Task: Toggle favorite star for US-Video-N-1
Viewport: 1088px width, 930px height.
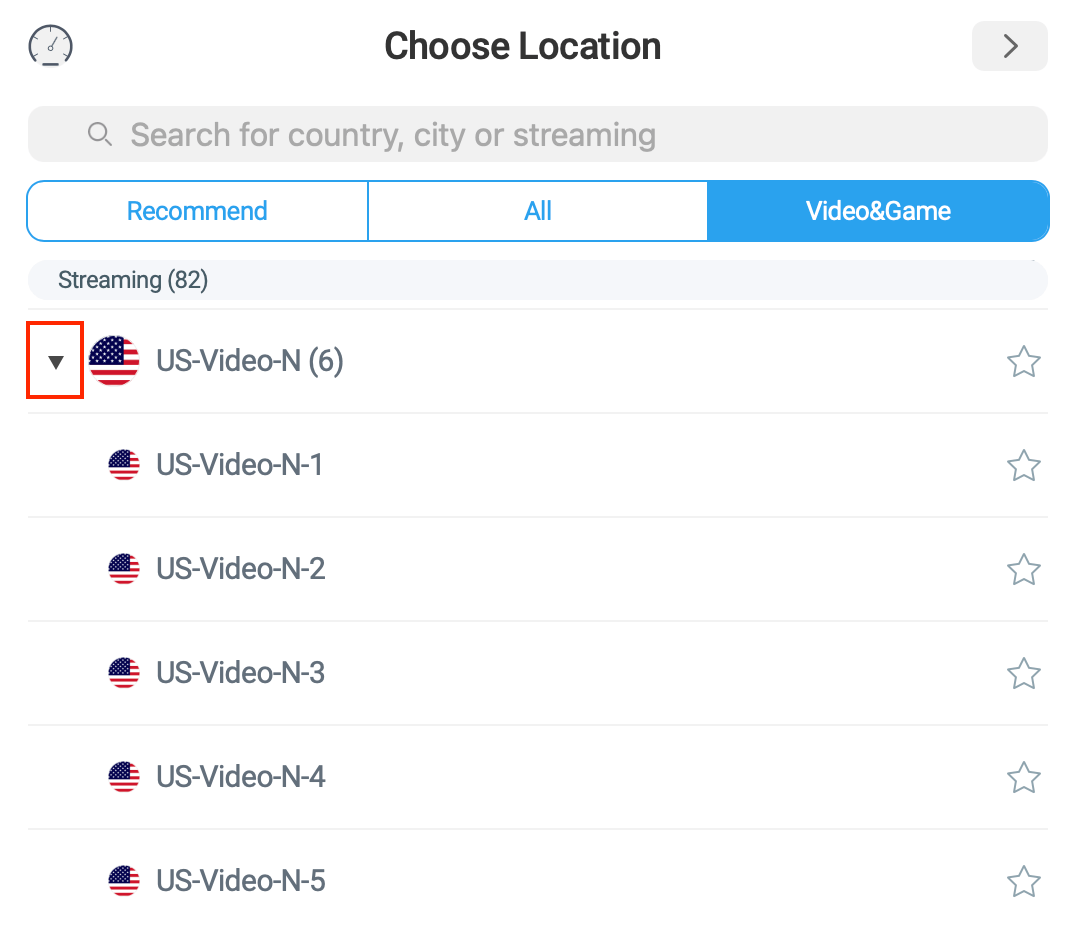Action: coord(1023,465)
